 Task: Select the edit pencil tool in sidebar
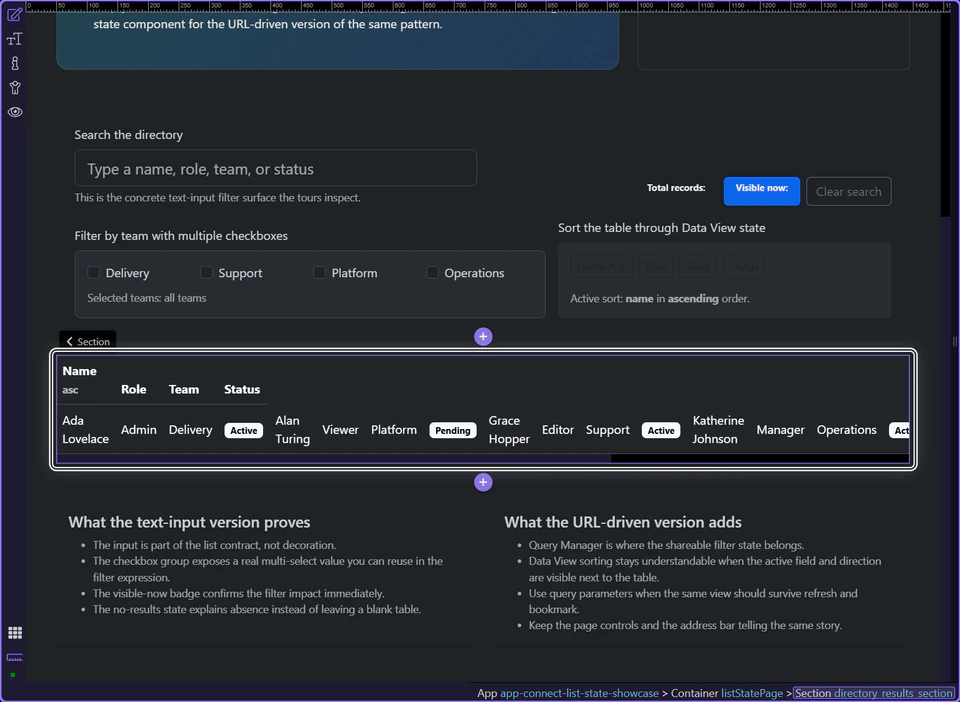pos(15,14)
